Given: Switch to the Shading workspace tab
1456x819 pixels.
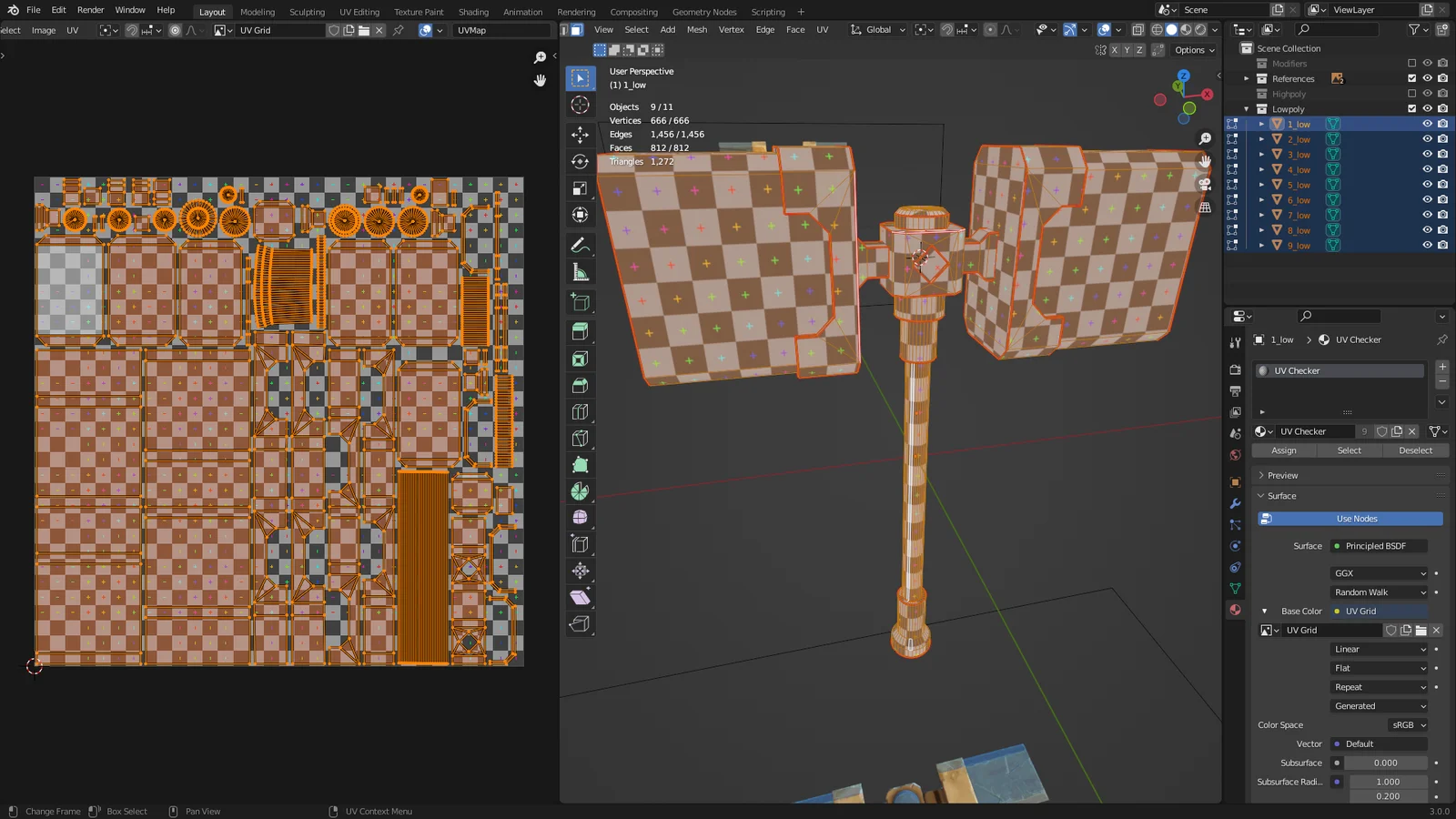Looking at the screenshot, I should [x=473, y=11].
